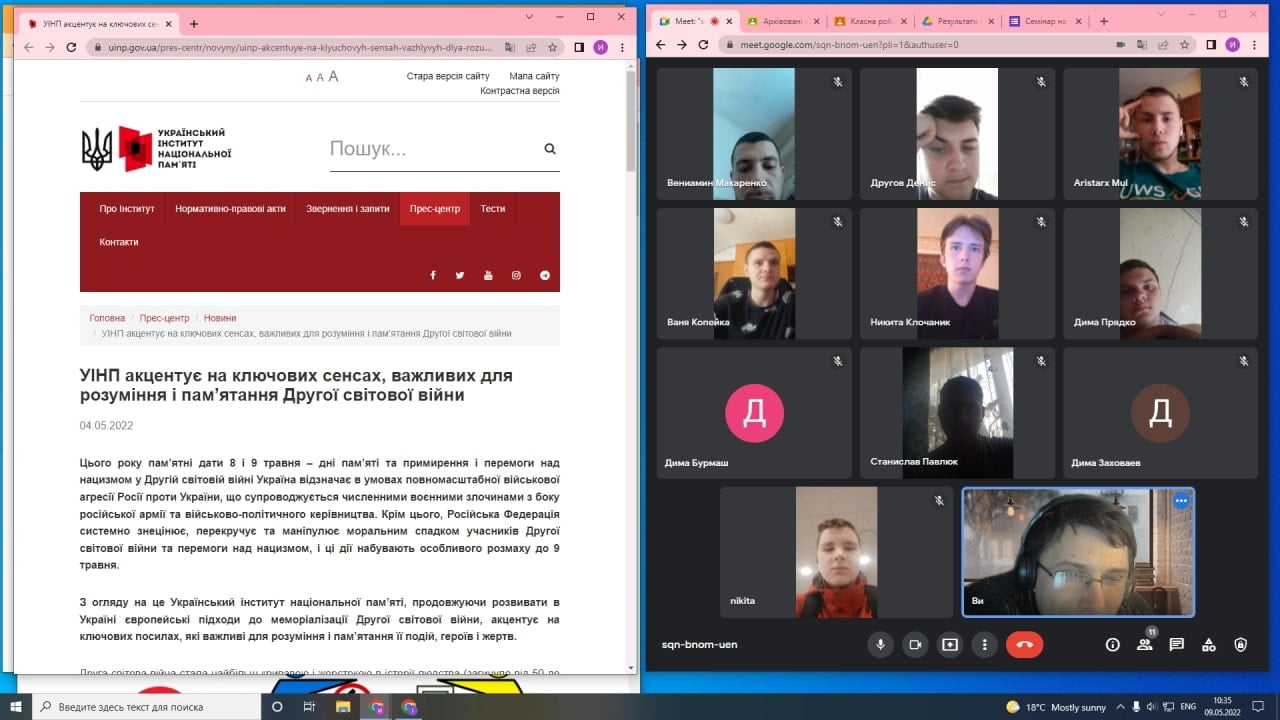
Task: Go to Головна in the breadcrumb
Action: (107, 318)
